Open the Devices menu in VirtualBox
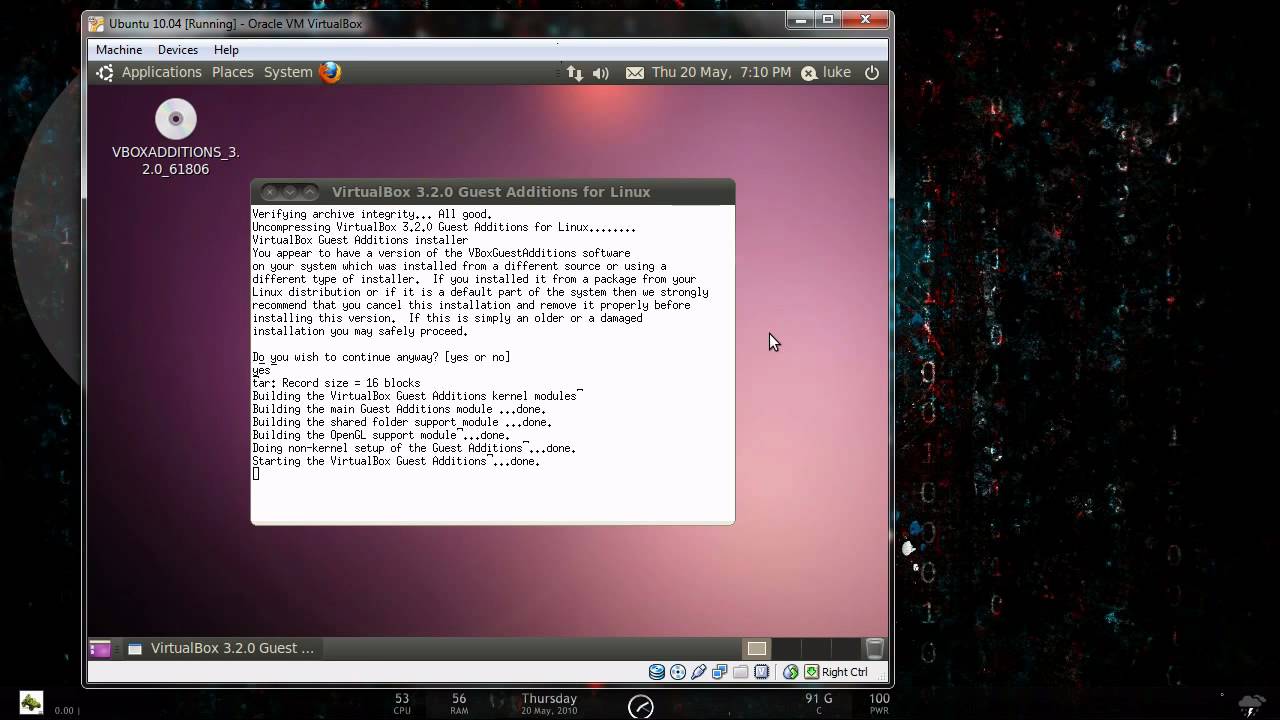 (x=178, y=50)
